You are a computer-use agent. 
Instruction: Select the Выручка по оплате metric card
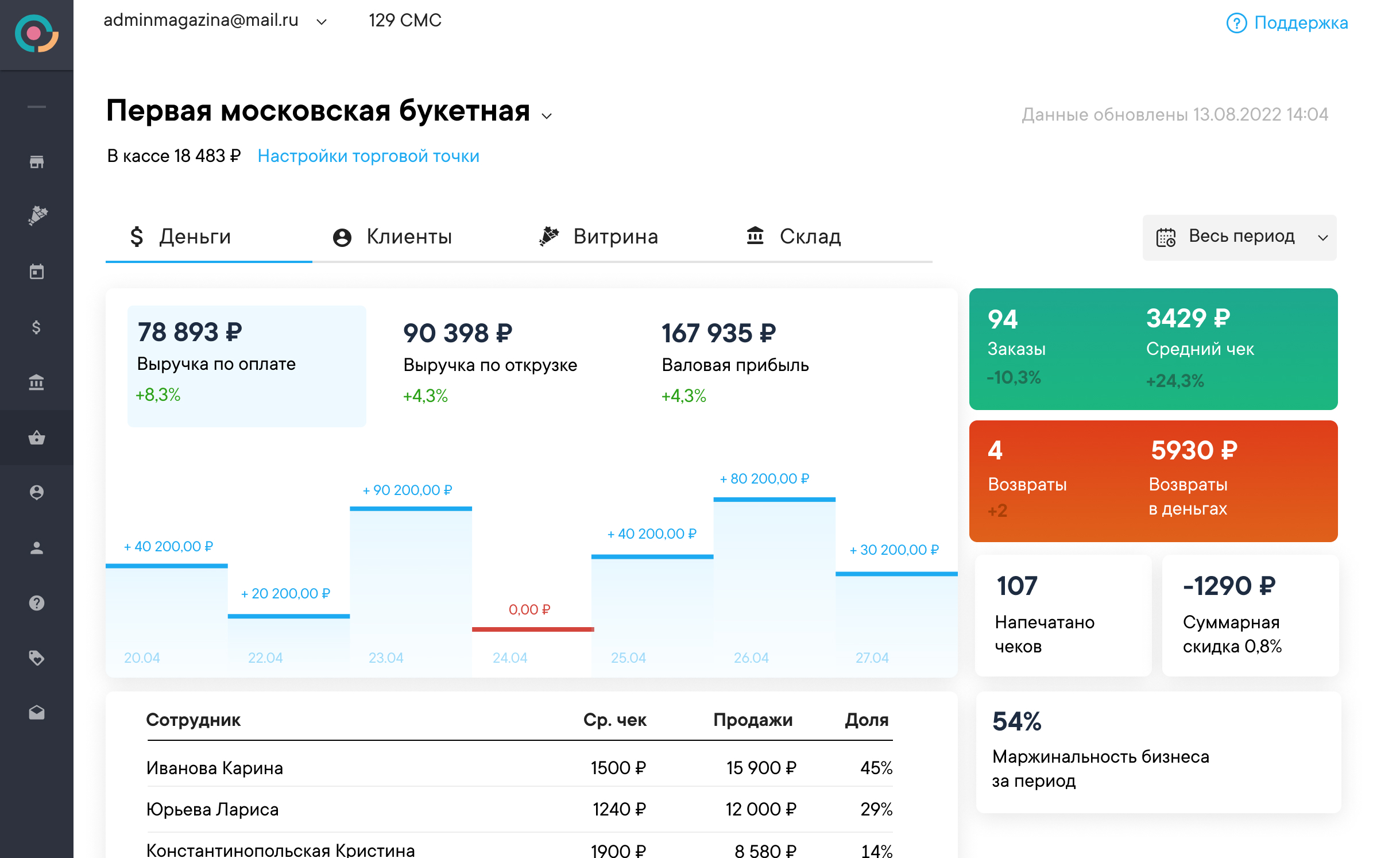(246, 366)
